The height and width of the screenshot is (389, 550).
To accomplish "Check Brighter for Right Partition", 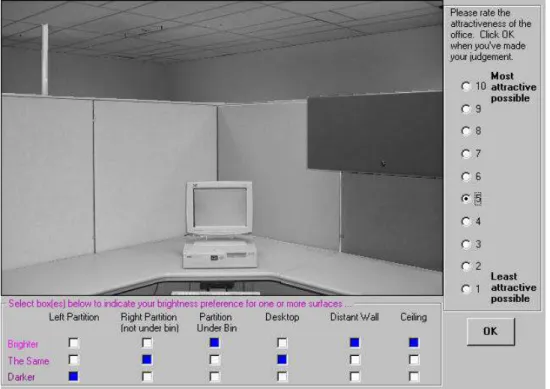I will click(x=147, y=343).
